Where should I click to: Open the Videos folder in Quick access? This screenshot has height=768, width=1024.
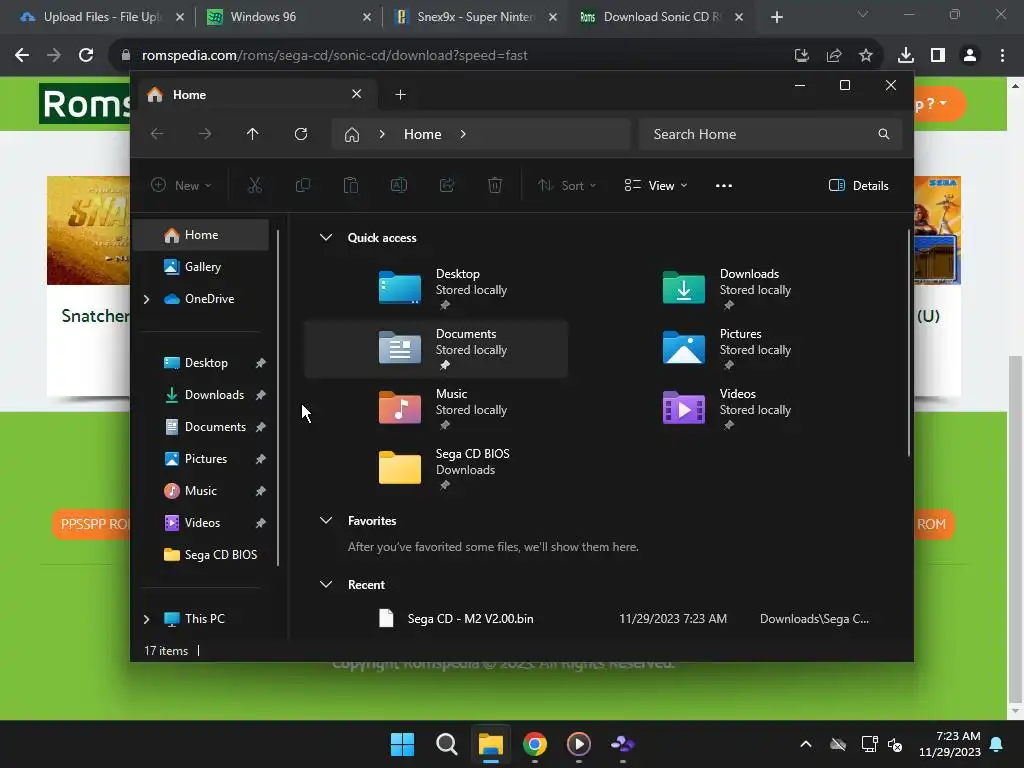[720, 409]
